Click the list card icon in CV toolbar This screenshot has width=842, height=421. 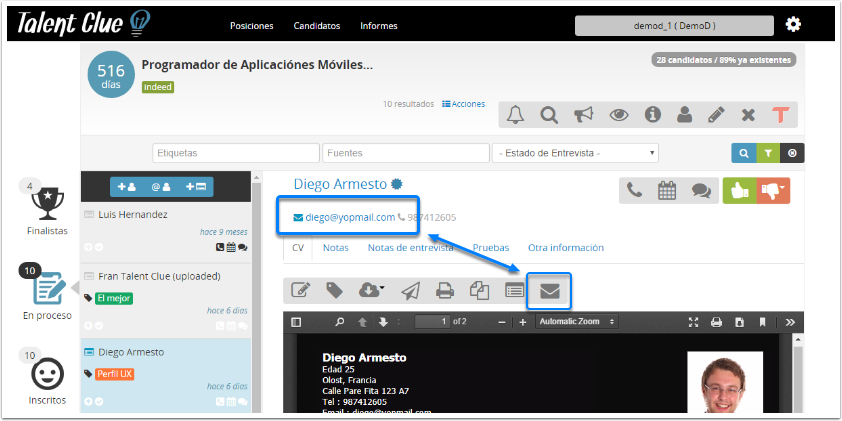(x=514, y=291)
